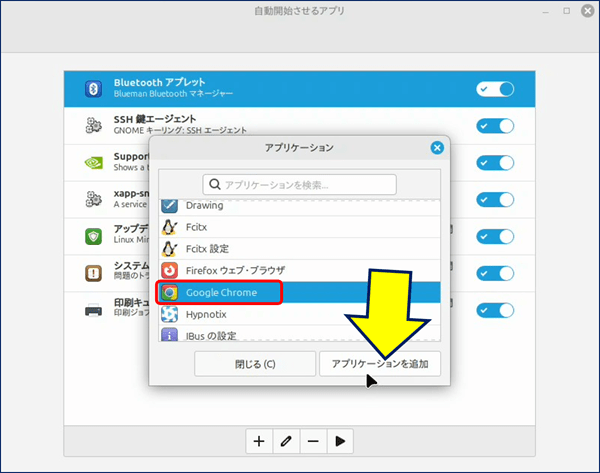Click the plus add button in bottom toolbar
Image resolution: width=600 pixels, height=473 pixels.
(x=259, y=441)
